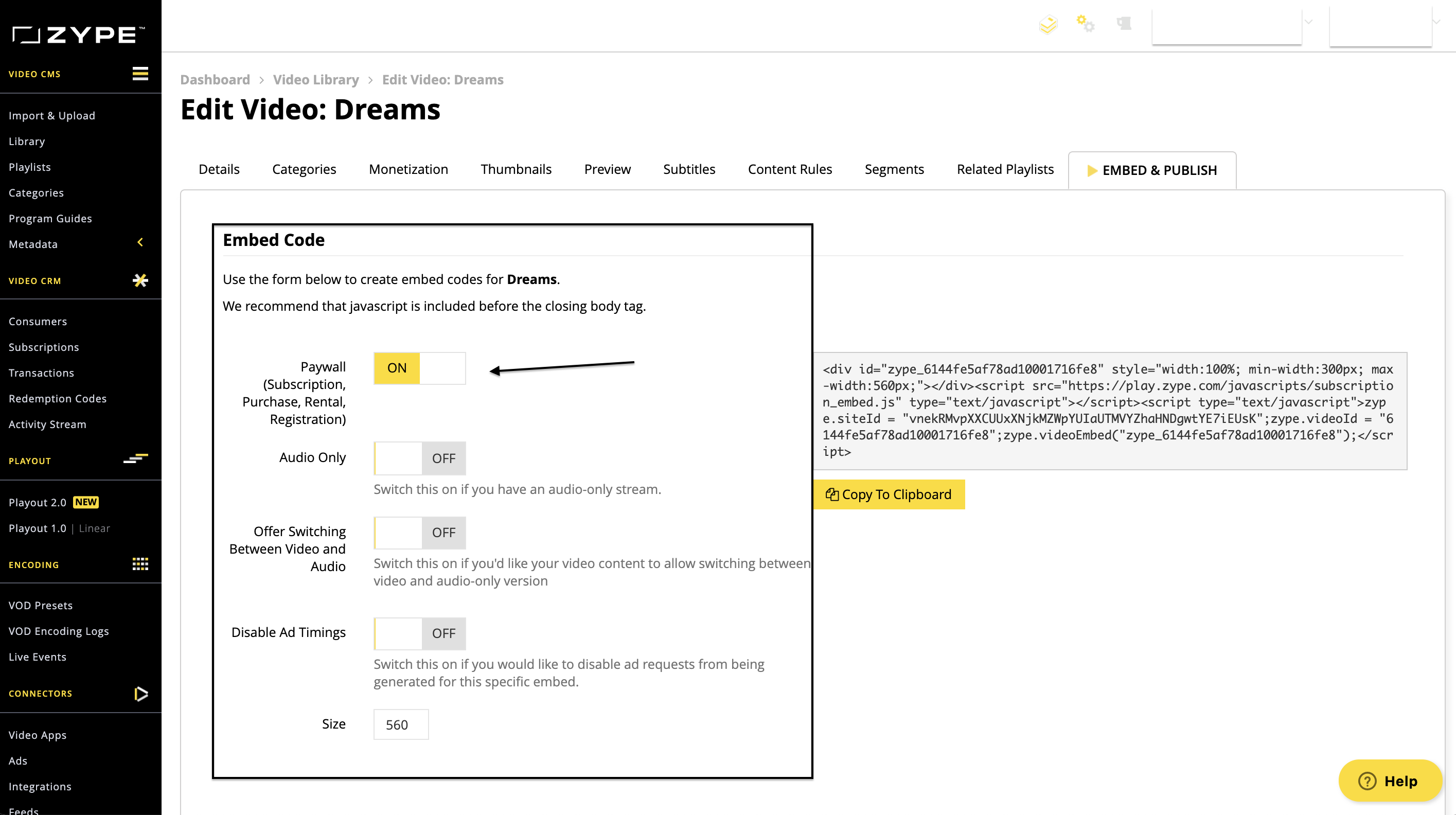Open Playlists in the sidebar
This screenshot has height=815, width=1456.
[29, 167]
